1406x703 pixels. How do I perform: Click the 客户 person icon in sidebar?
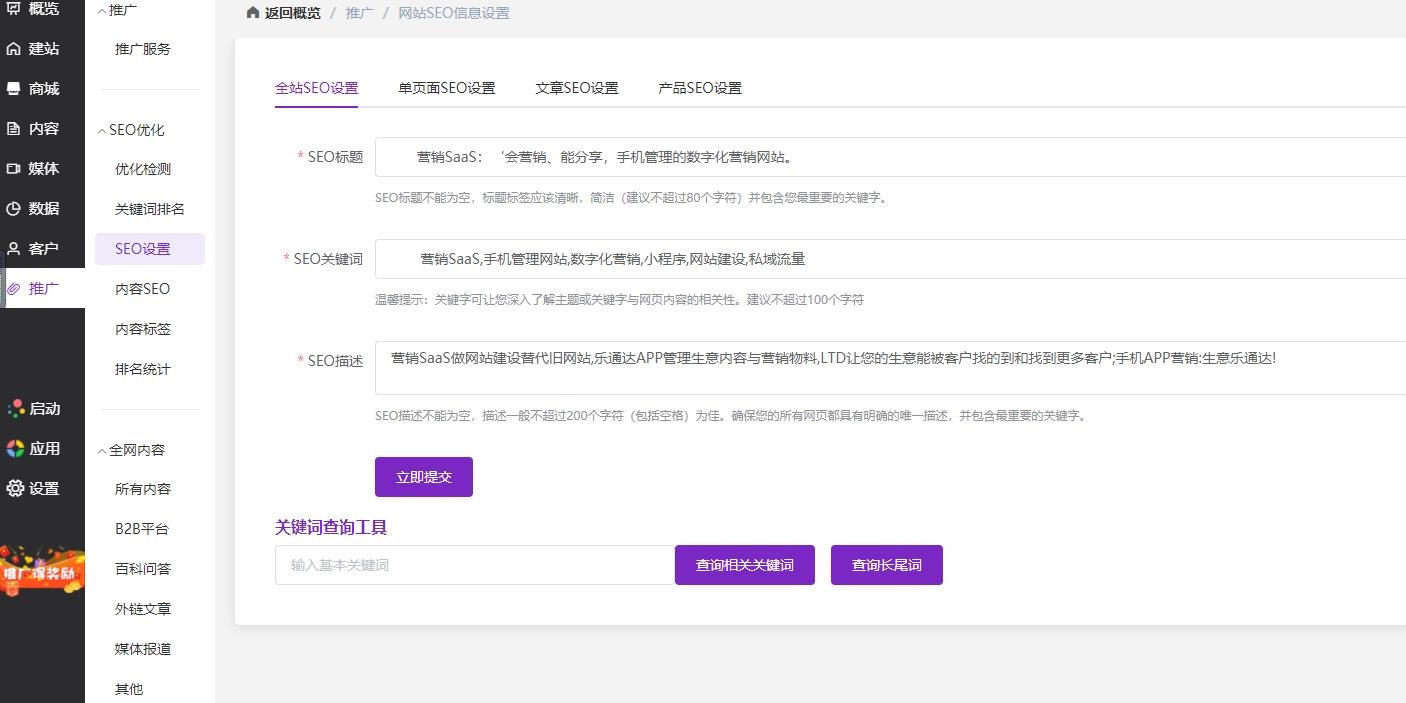pyautogui.click(x=14, y=249)
